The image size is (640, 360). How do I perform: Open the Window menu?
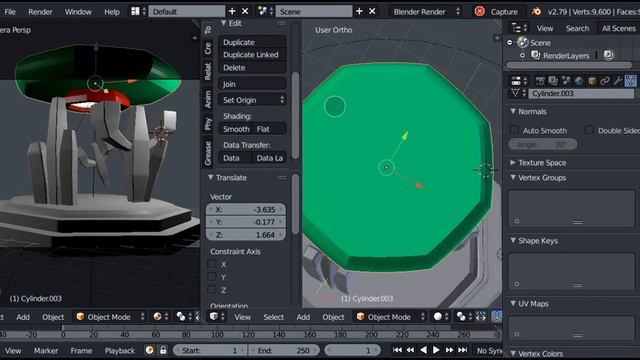pos(78,11)
